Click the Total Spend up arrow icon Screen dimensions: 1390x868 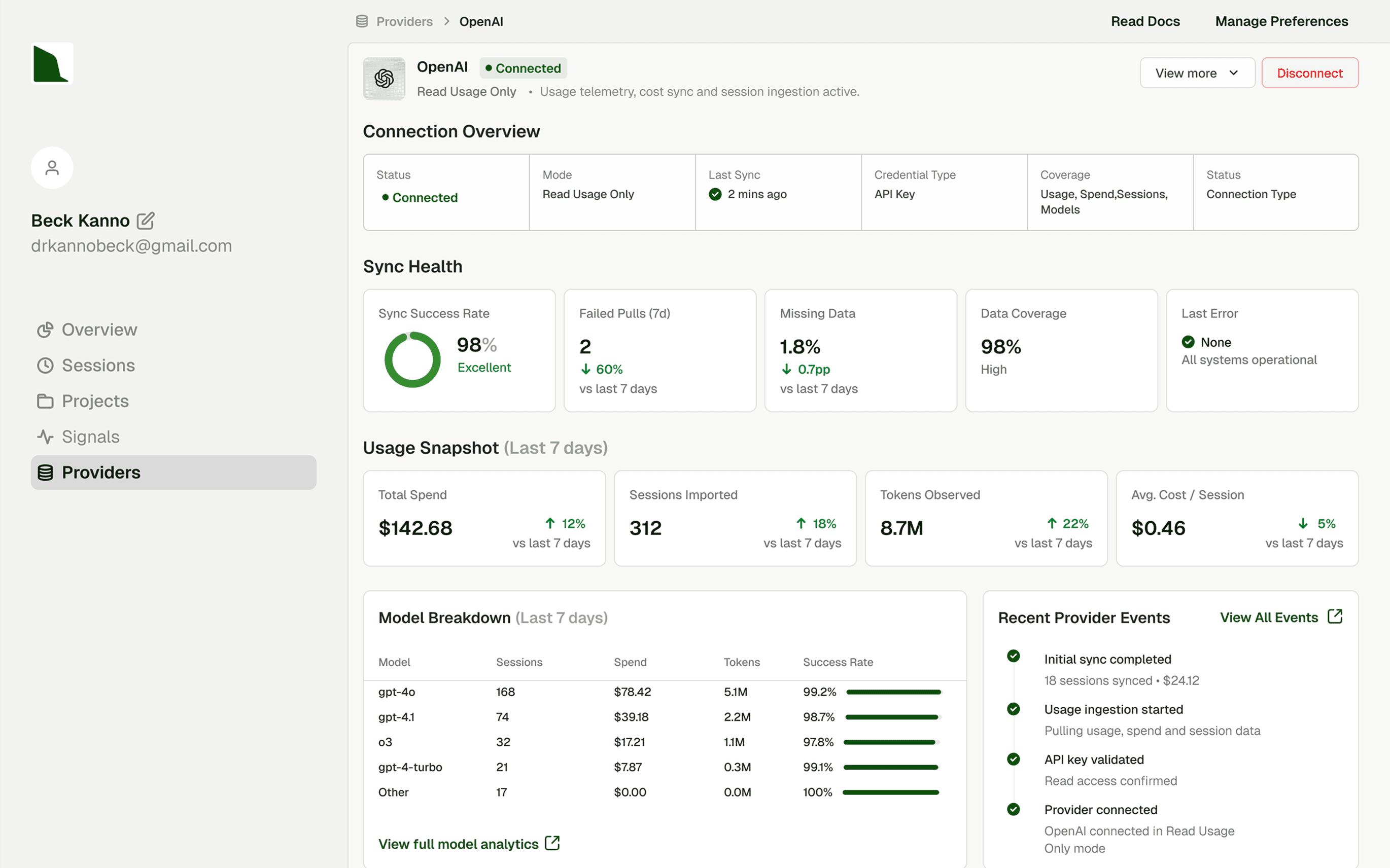pyautogui.click(x=550, y=523)
